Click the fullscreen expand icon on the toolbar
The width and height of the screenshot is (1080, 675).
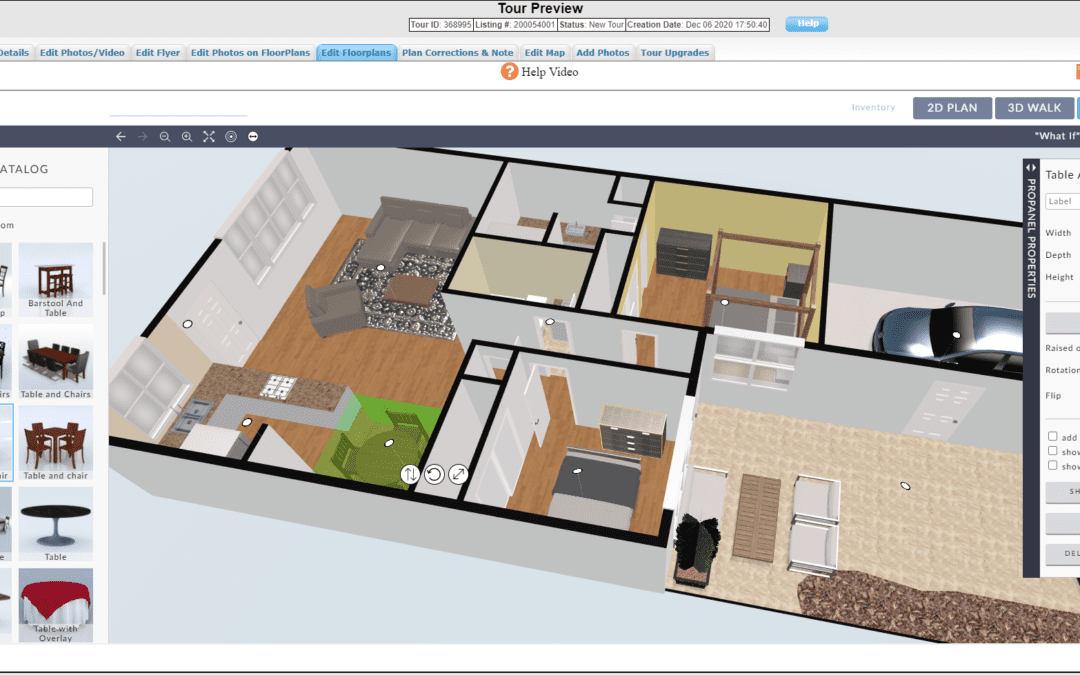click(208, 137)
